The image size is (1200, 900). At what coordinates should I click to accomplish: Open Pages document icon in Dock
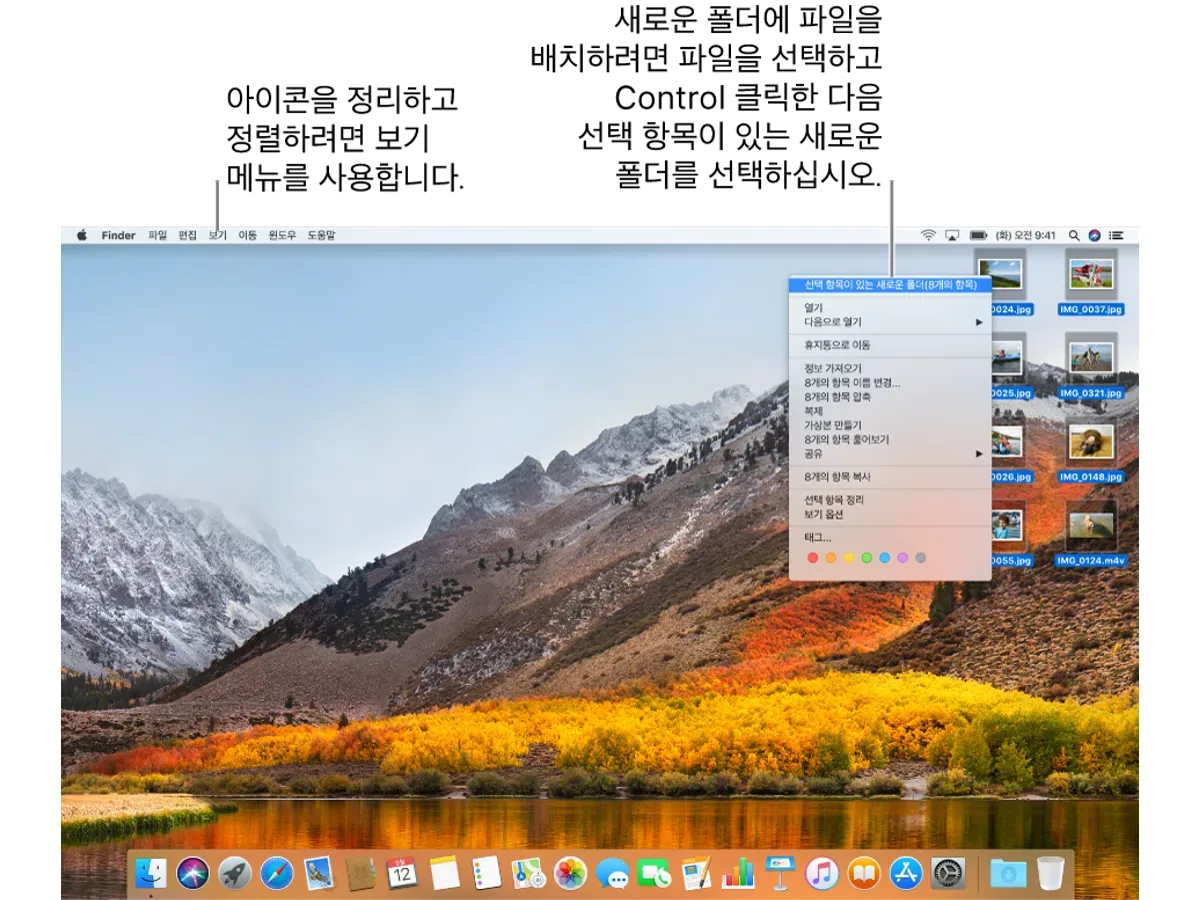click(696, 873)
